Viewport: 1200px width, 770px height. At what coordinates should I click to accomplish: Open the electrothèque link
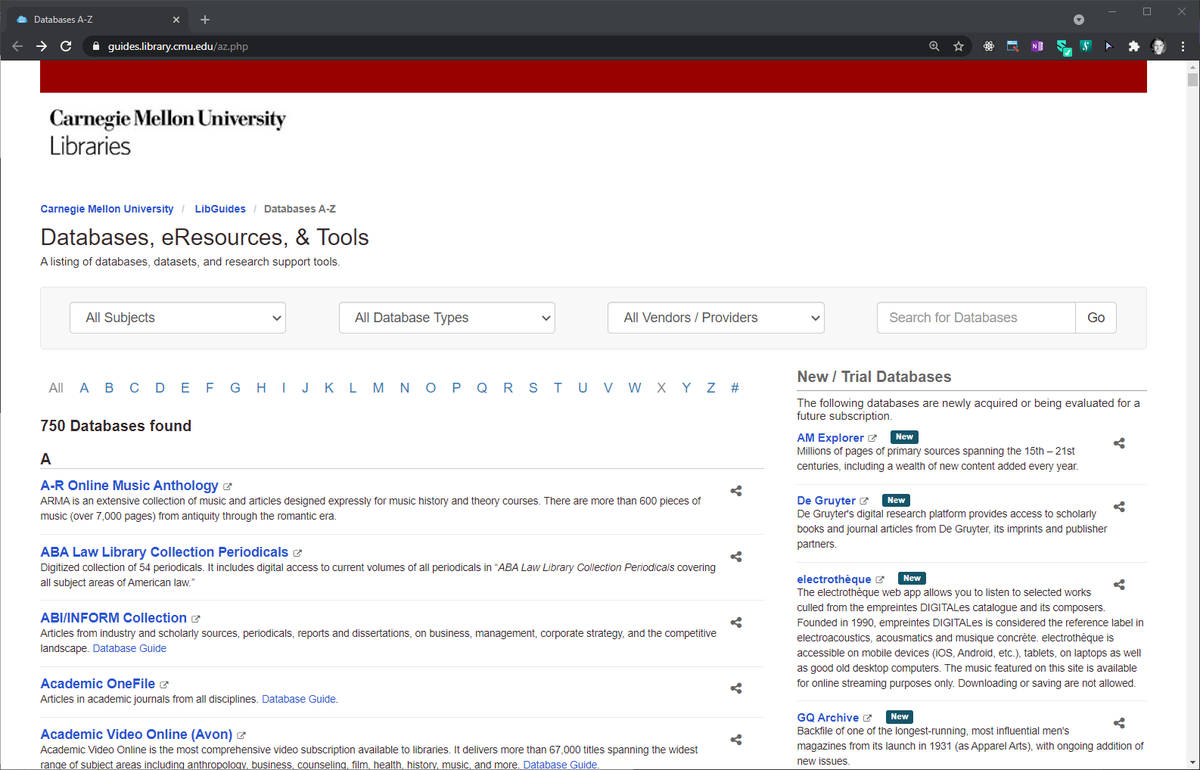tap(834, 579)
